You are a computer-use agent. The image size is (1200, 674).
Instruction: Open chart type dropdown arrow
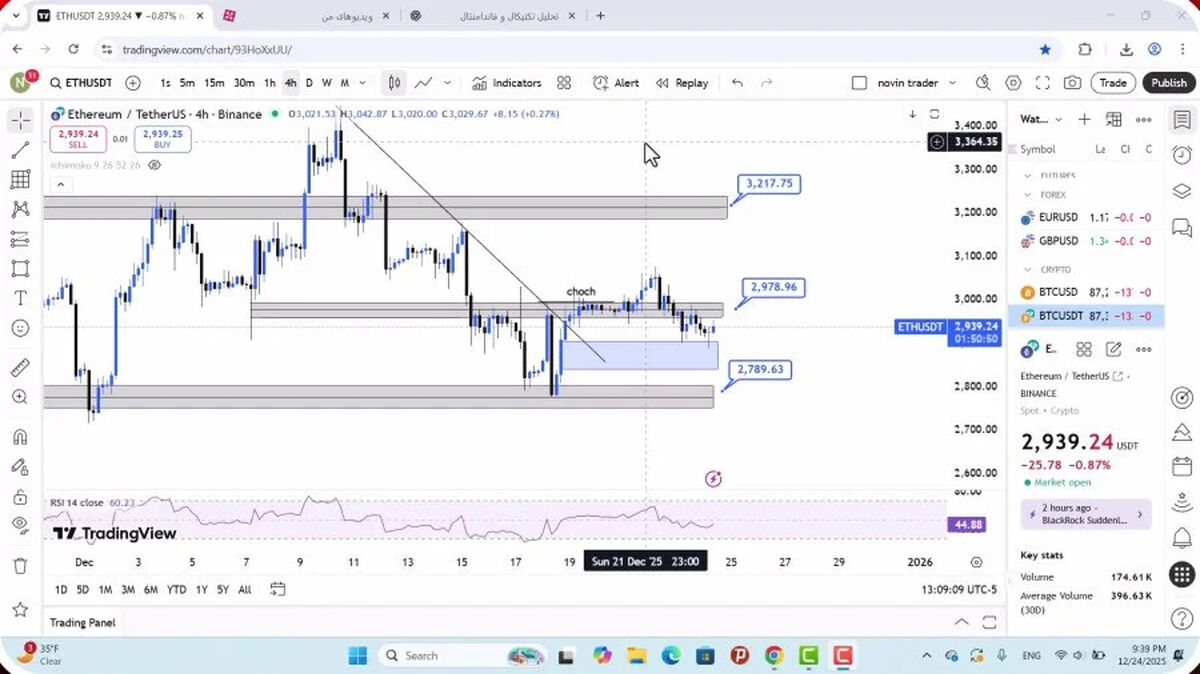click(x=447, y=83)
